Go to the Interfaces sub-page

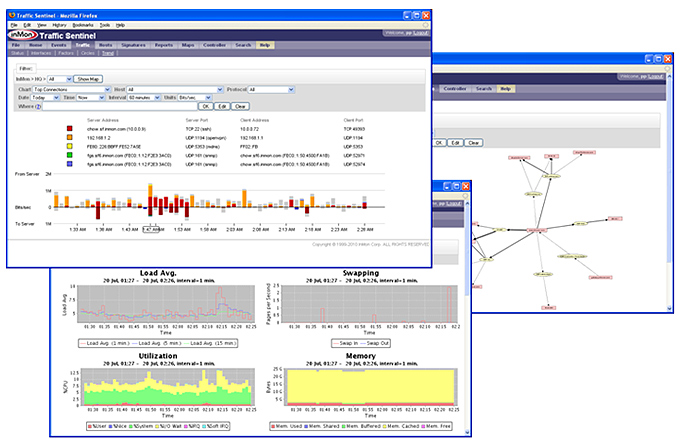(x=41, y=53)
